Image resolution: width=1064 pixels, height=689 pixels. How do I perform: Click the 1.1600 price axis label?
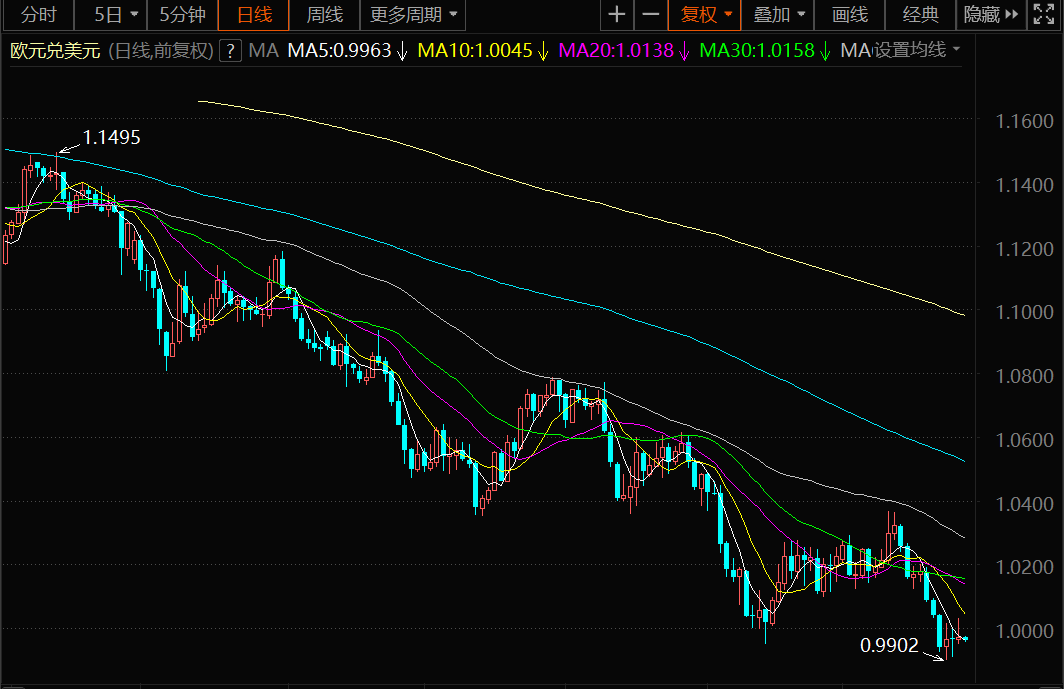[x=1024, y=122]
